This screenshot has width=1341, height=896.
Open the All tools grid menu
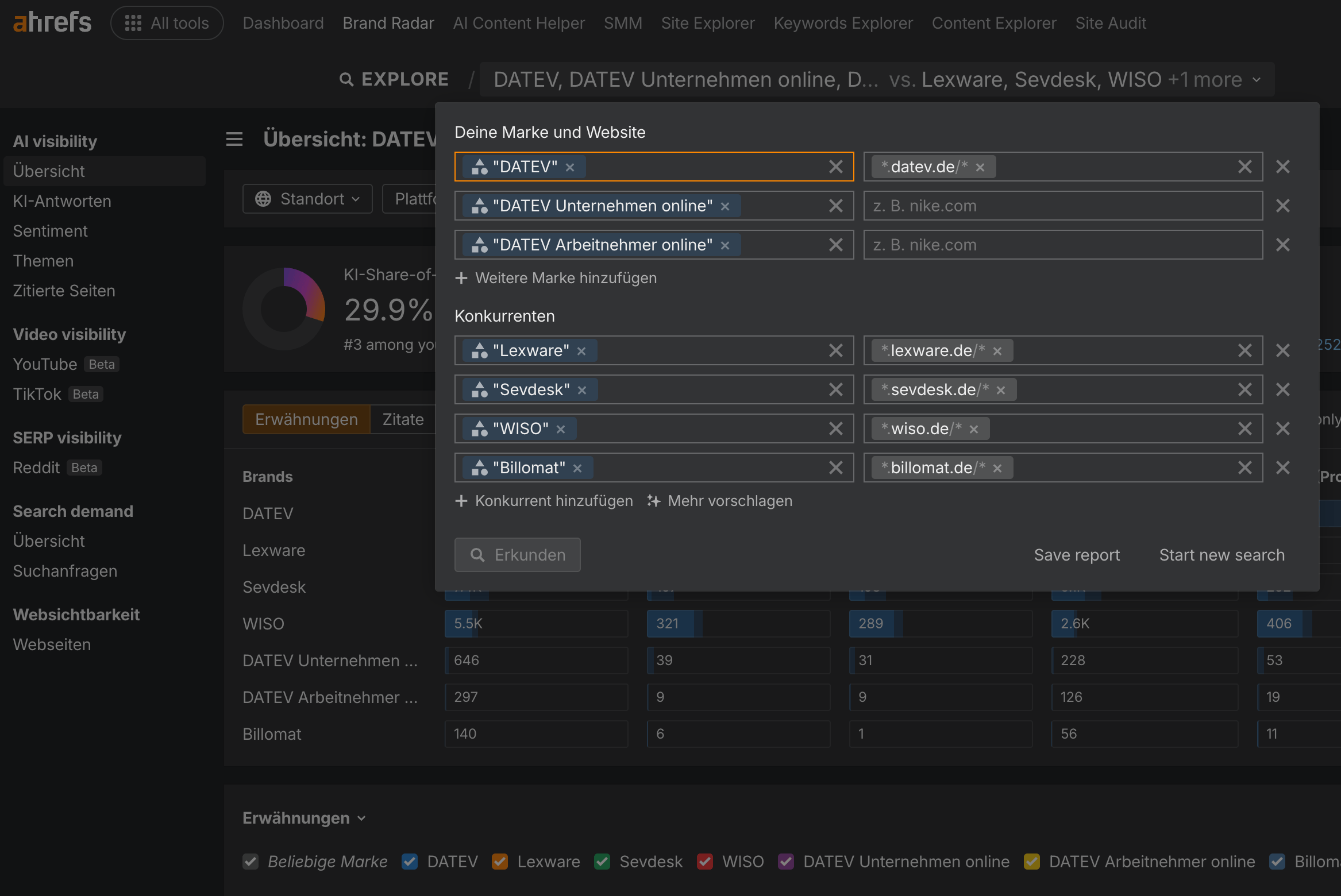point(167,23)
